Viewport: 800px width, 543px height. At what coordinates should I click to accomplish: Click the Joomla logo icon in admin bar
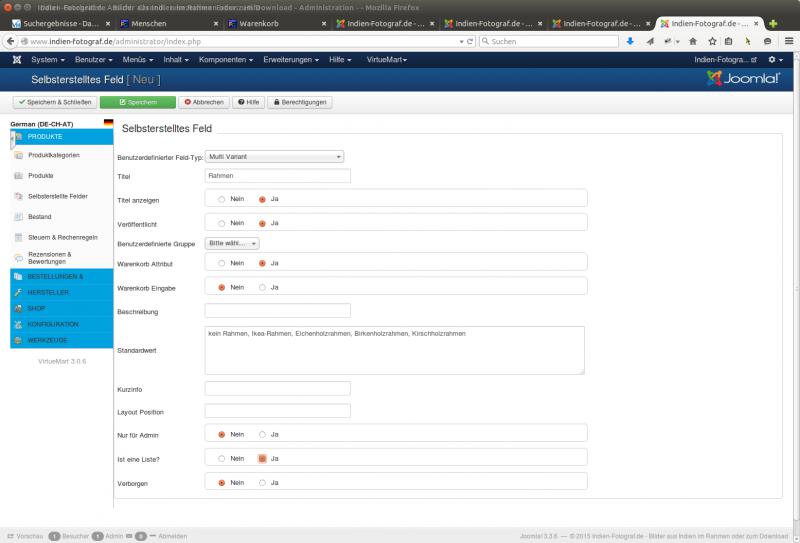[x=16, y=60]
